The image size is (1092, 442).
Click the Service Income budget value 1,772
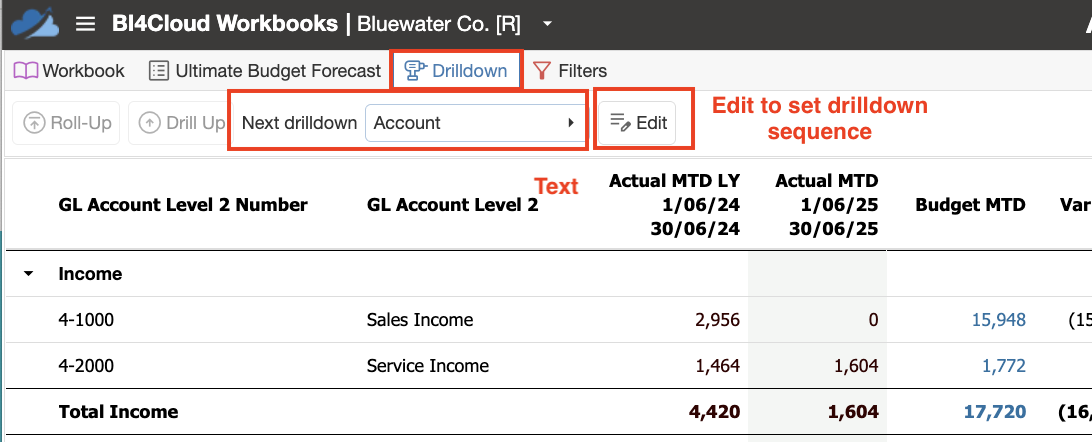point(1004,365)
